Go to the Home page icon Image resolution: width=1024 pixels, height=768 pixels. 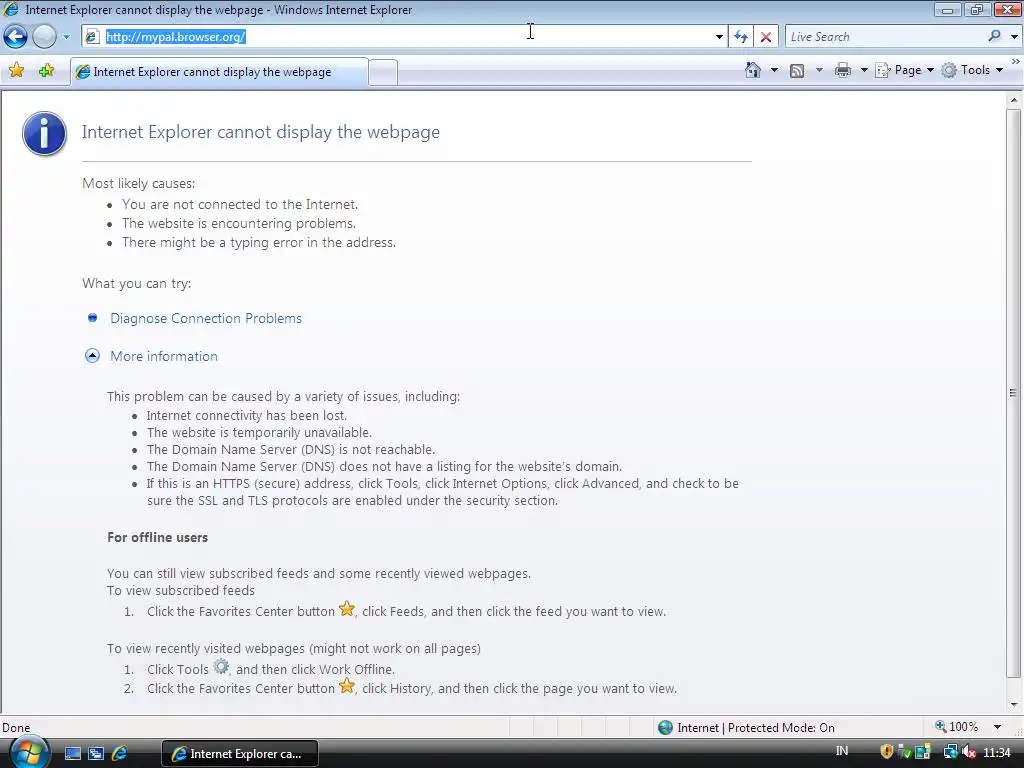752,70
